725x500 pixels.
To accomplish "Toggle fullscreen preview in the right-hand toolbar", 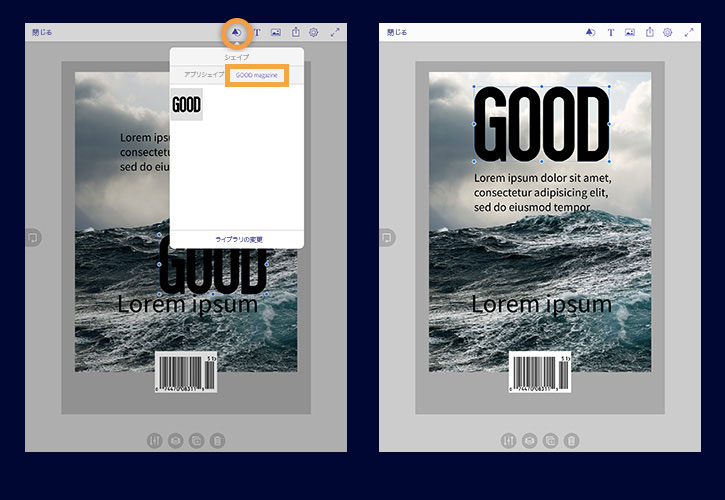I will tap(689, 32).
